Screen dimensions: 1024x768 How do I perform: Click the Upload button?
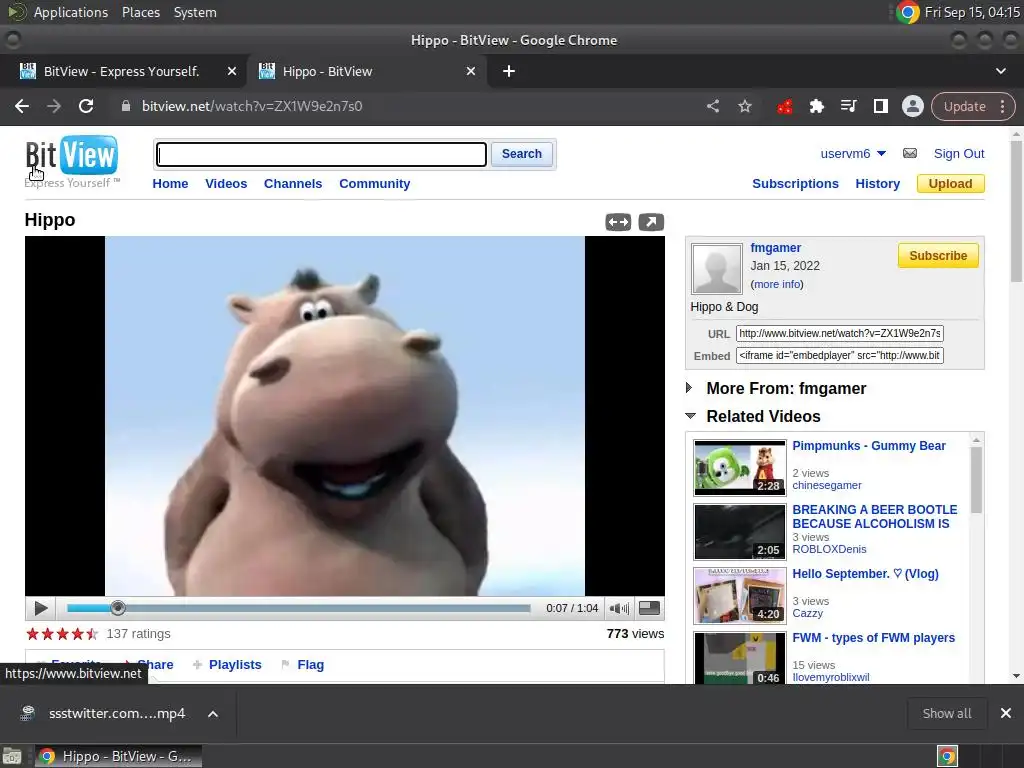click(950, 184)
